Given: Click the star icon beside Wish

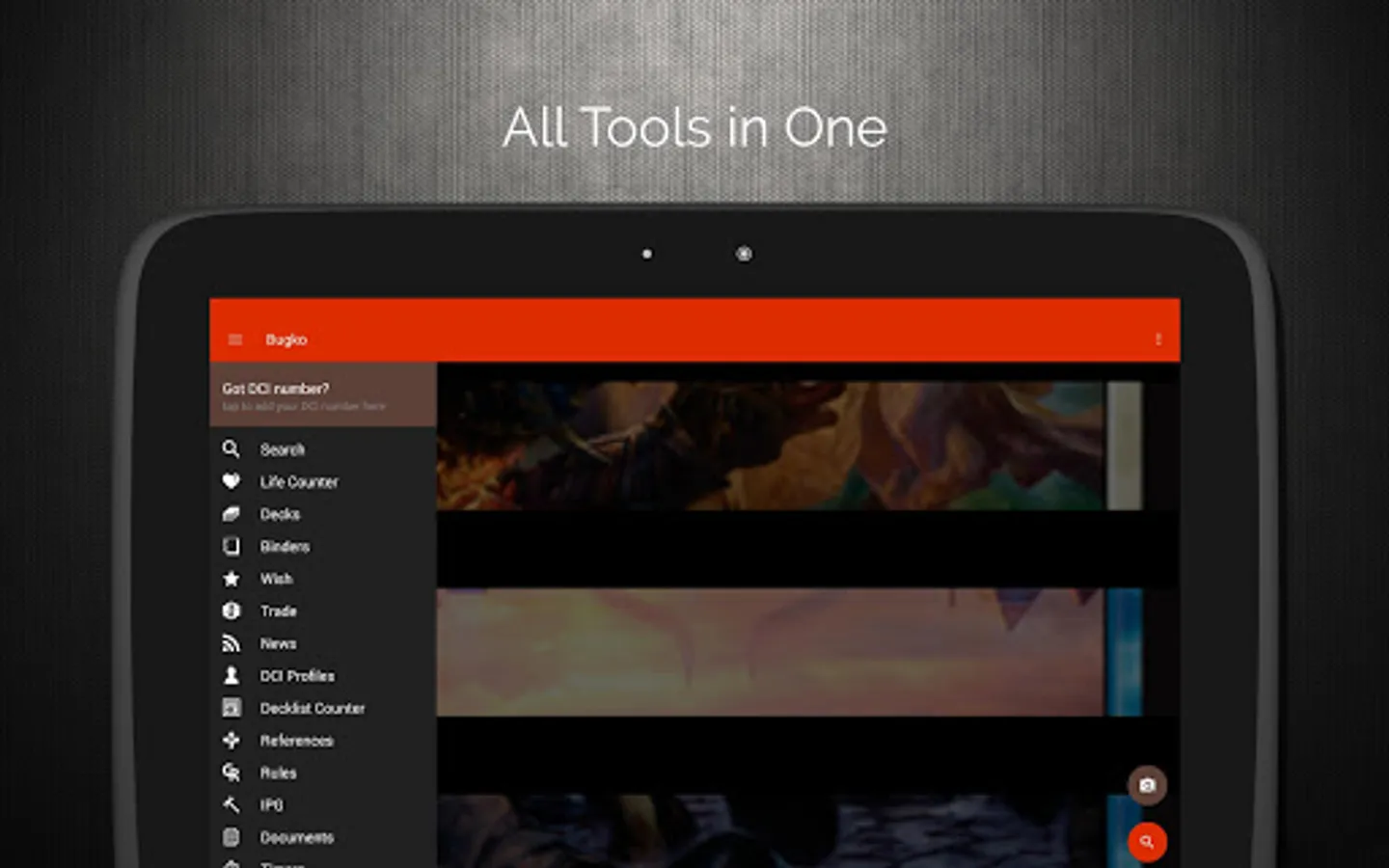Looking at the screenshot, I should click(x=231, y=579).
